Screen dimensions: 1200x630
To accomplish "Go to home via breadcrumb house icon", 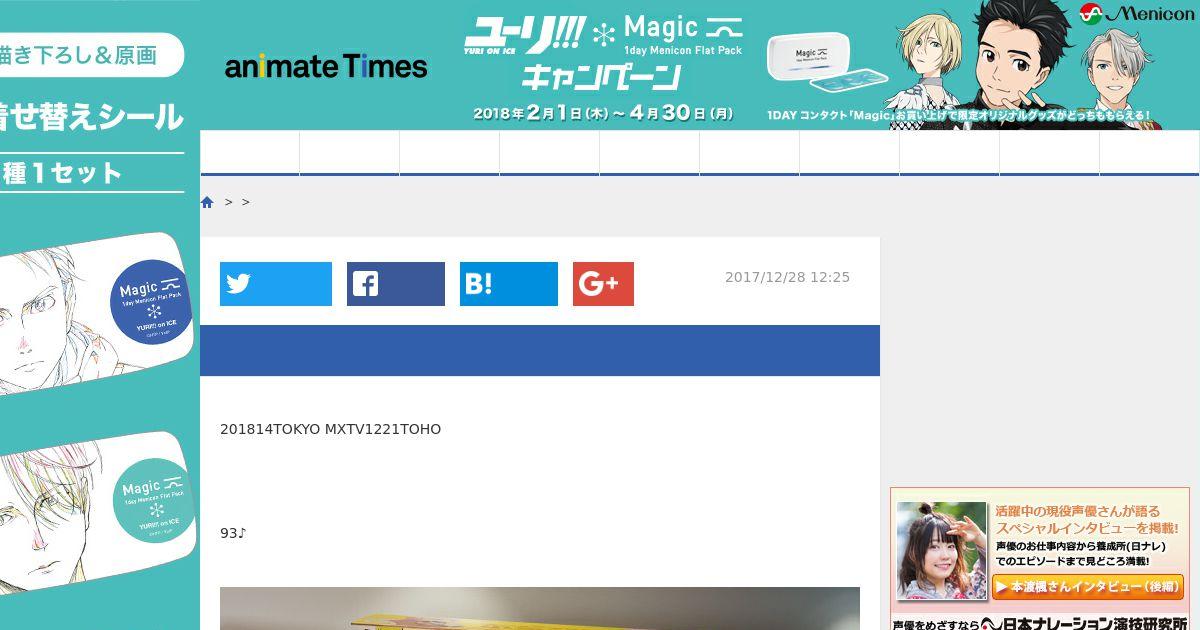I will pos(207,202).
